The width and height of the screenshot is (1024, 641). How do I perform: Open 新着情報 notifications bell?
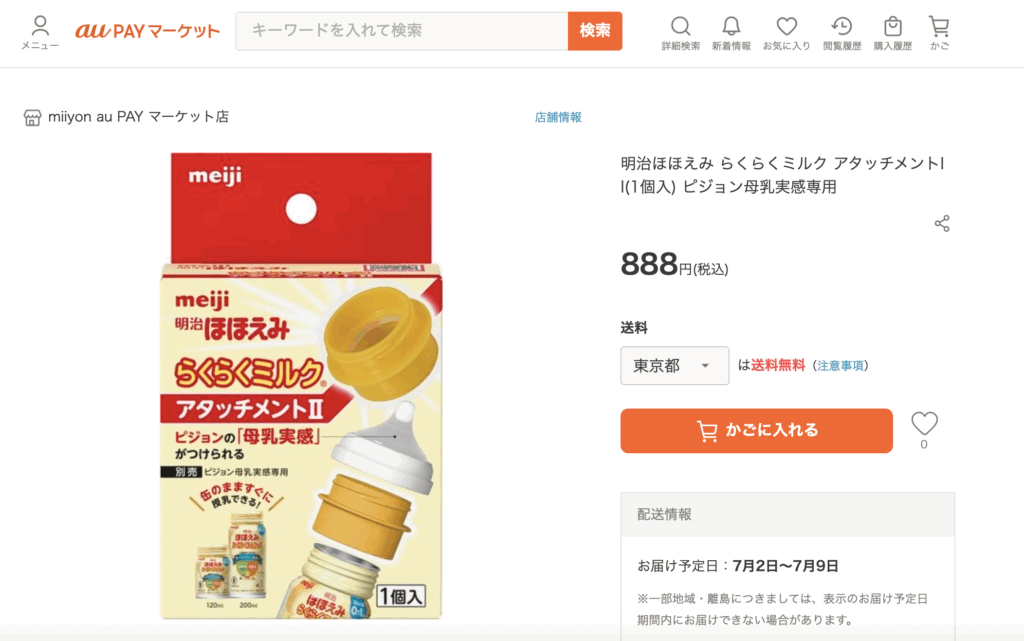click(731, 32)
